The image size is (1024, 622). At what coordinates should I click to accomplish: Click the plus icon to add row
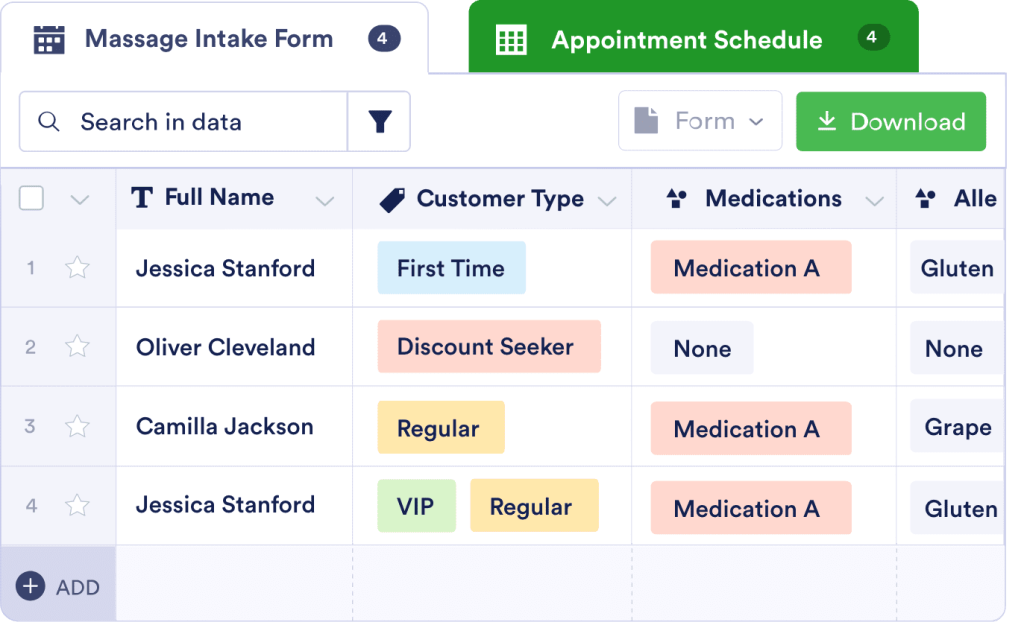pyautogui.click(x=30, y=586)
